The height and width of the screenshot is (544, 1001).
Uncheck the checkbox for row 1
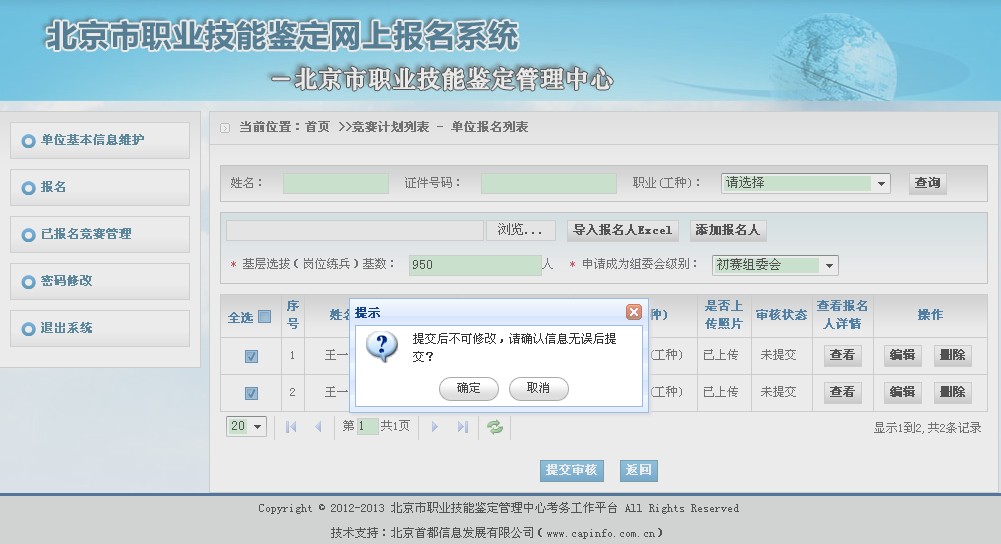[x=251, y=356]
